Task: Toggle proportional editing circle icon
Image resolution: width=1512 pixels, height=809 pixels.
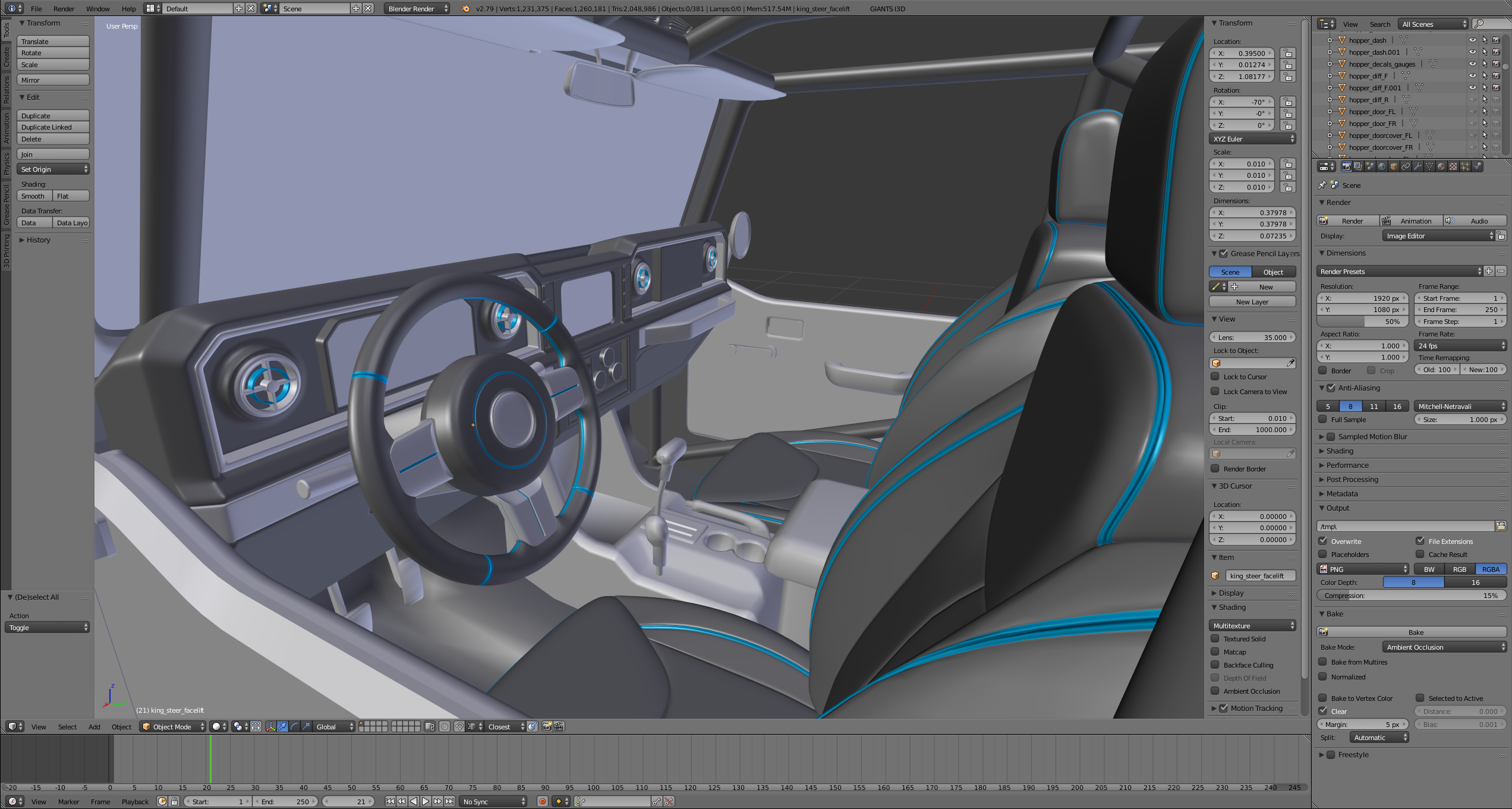Action: [x=445, y=726]
